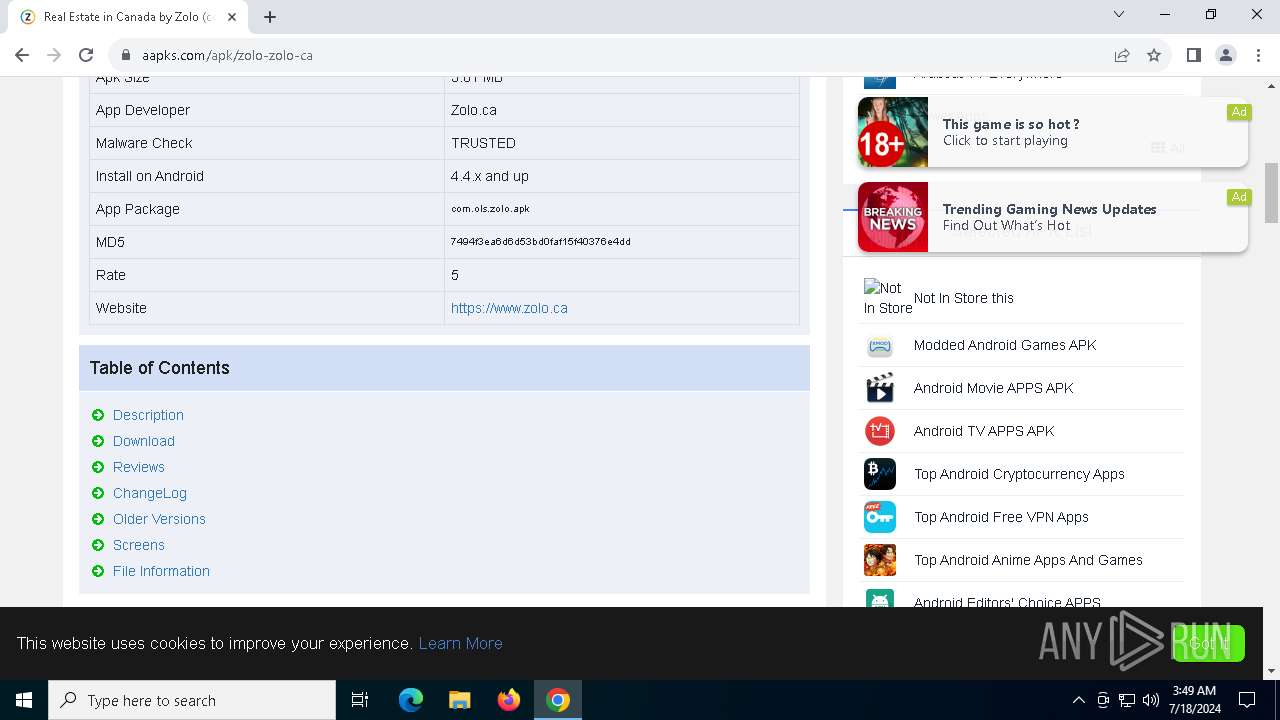Open the Chrome profile avatar
Image resolution: width=1280 pixels, height=720 pixels.
coord(1225,55)
